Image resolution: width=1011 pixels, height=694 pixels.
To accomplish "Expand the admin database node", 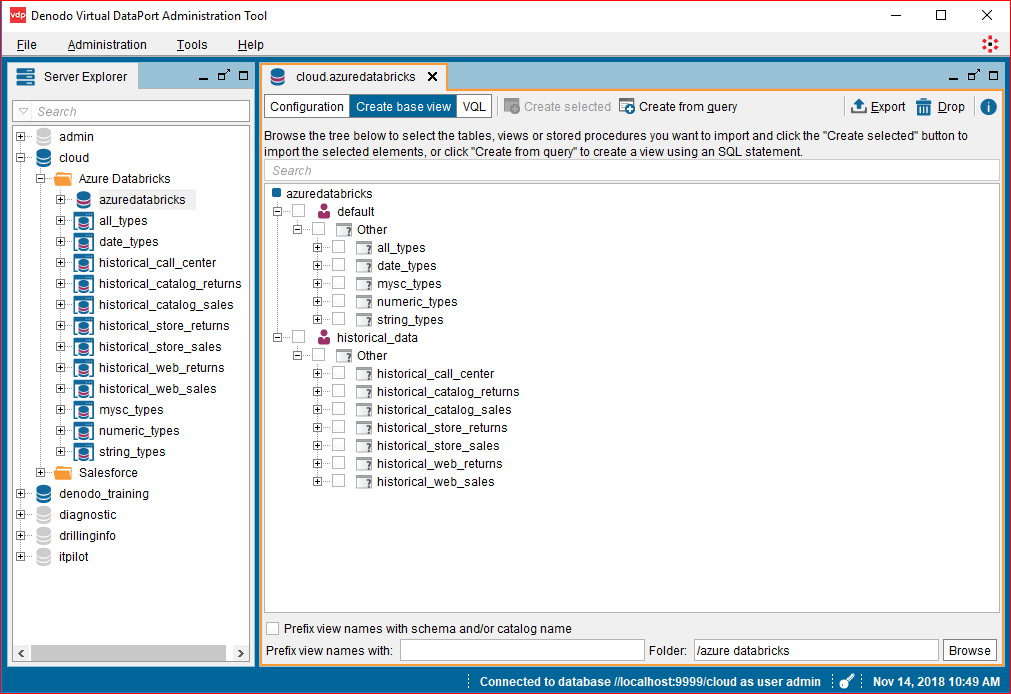I will [21, 137].
